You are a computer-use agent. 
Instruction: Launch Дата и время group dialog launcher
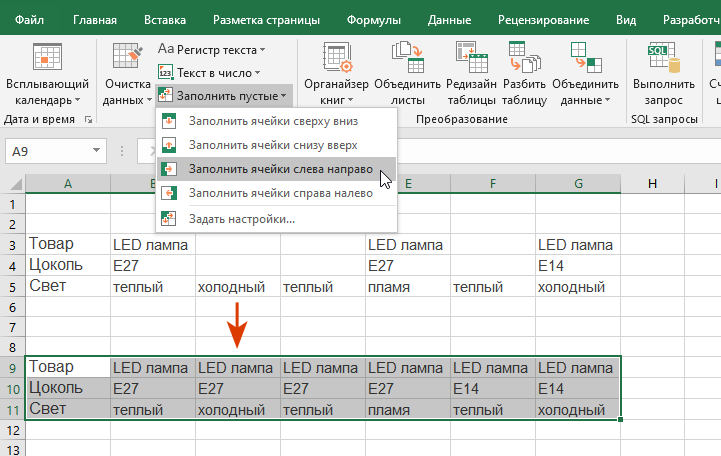click(x=89, y=119)
